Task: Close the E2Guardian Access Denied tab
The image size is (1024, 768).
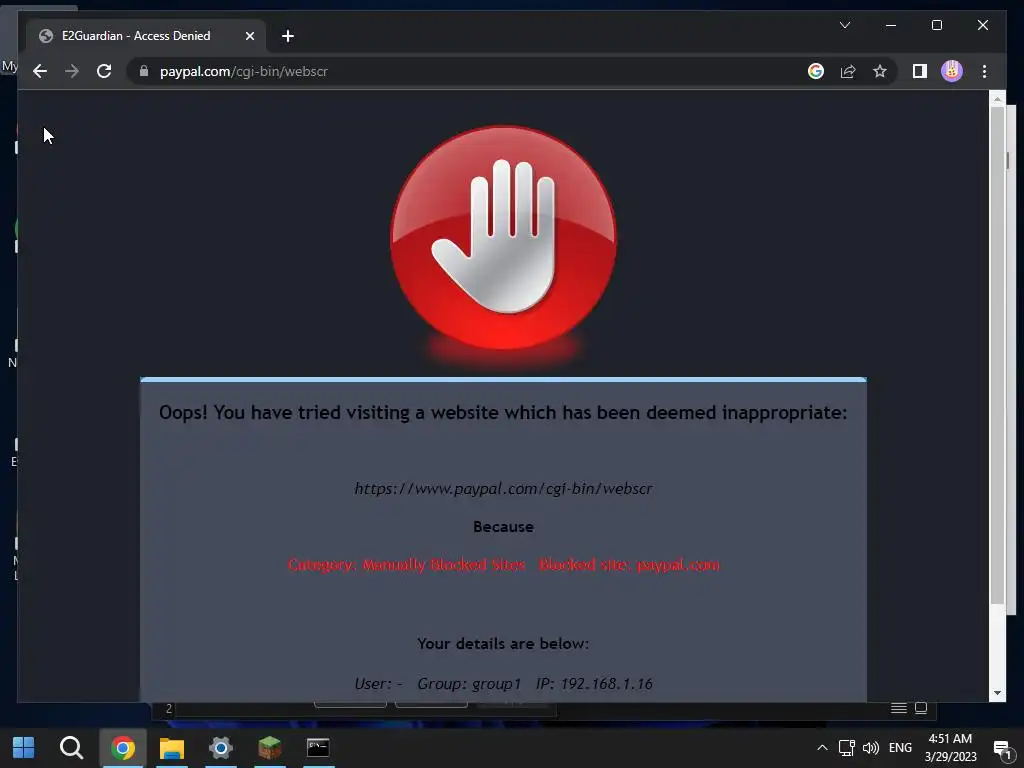Action: 249,37
